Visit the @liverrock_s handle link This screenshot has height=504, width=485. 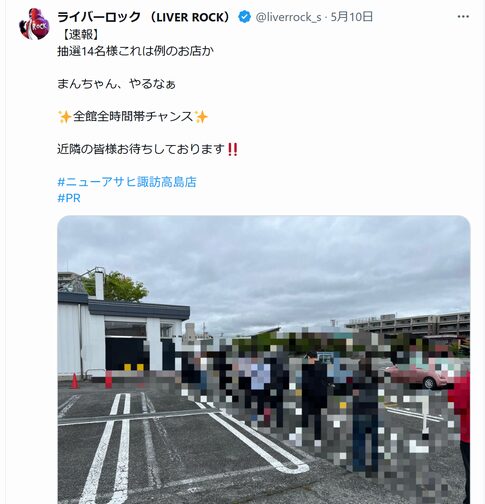coord(288,17)
